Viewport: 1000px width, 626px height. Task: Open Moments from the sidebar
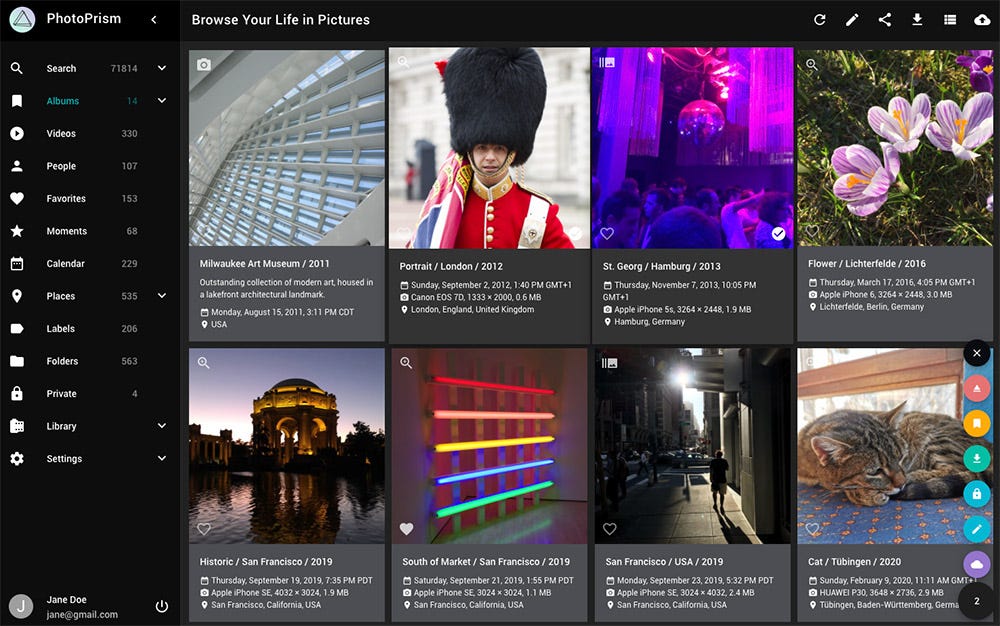click(x=66, y=231)
